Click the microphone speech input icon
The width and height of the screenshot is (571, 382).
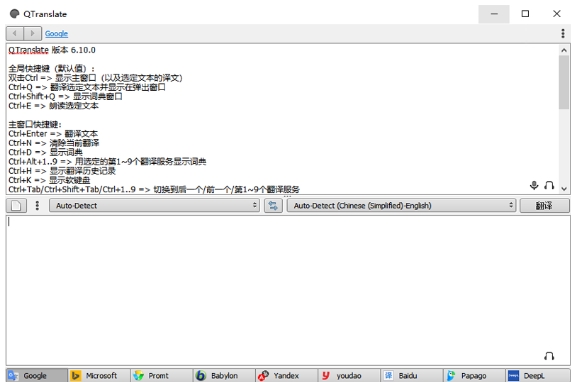(x=534, y=185)
